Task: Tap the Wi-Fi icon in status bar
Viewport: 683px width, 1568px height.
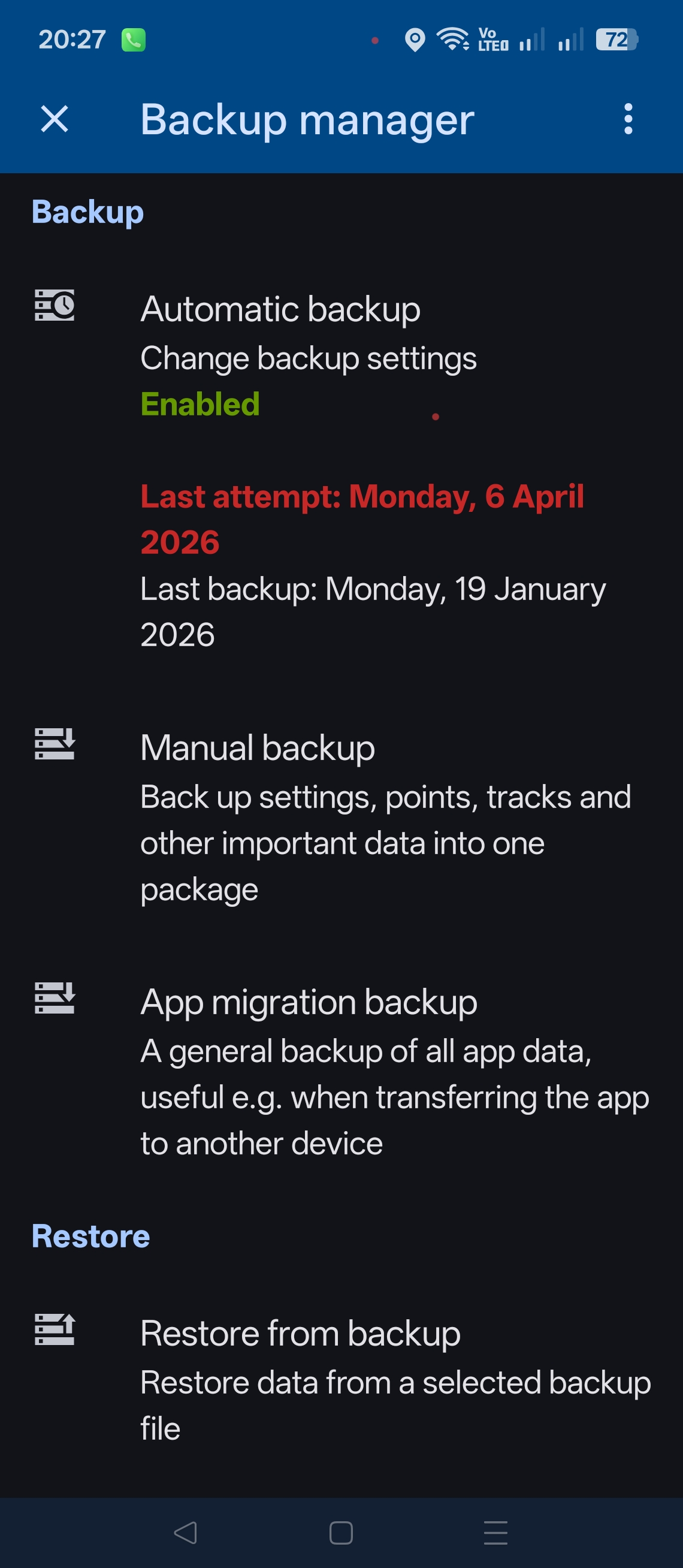Action: (x=452, y=40)
